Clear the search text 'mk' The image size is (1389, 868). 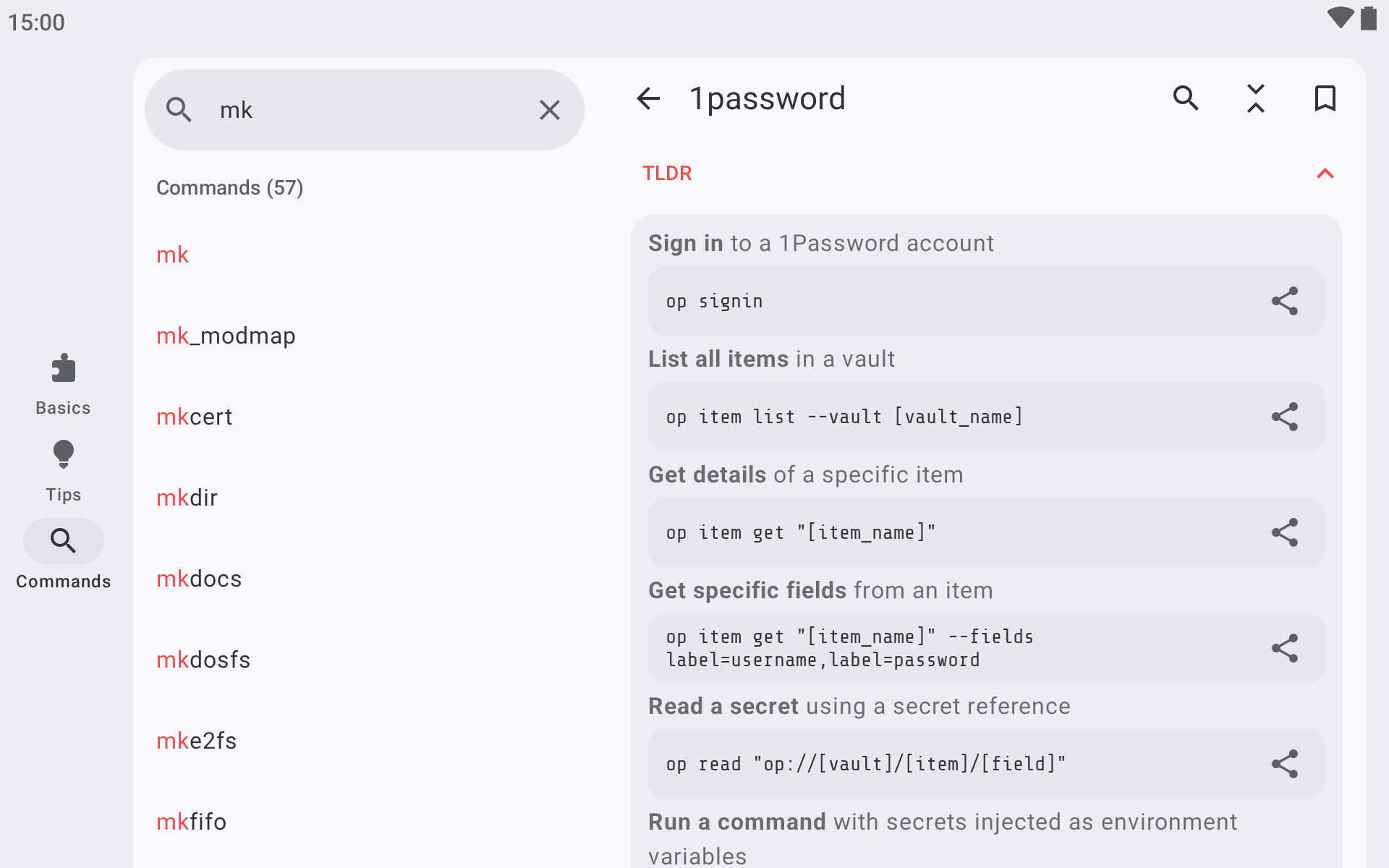point(550,110)
